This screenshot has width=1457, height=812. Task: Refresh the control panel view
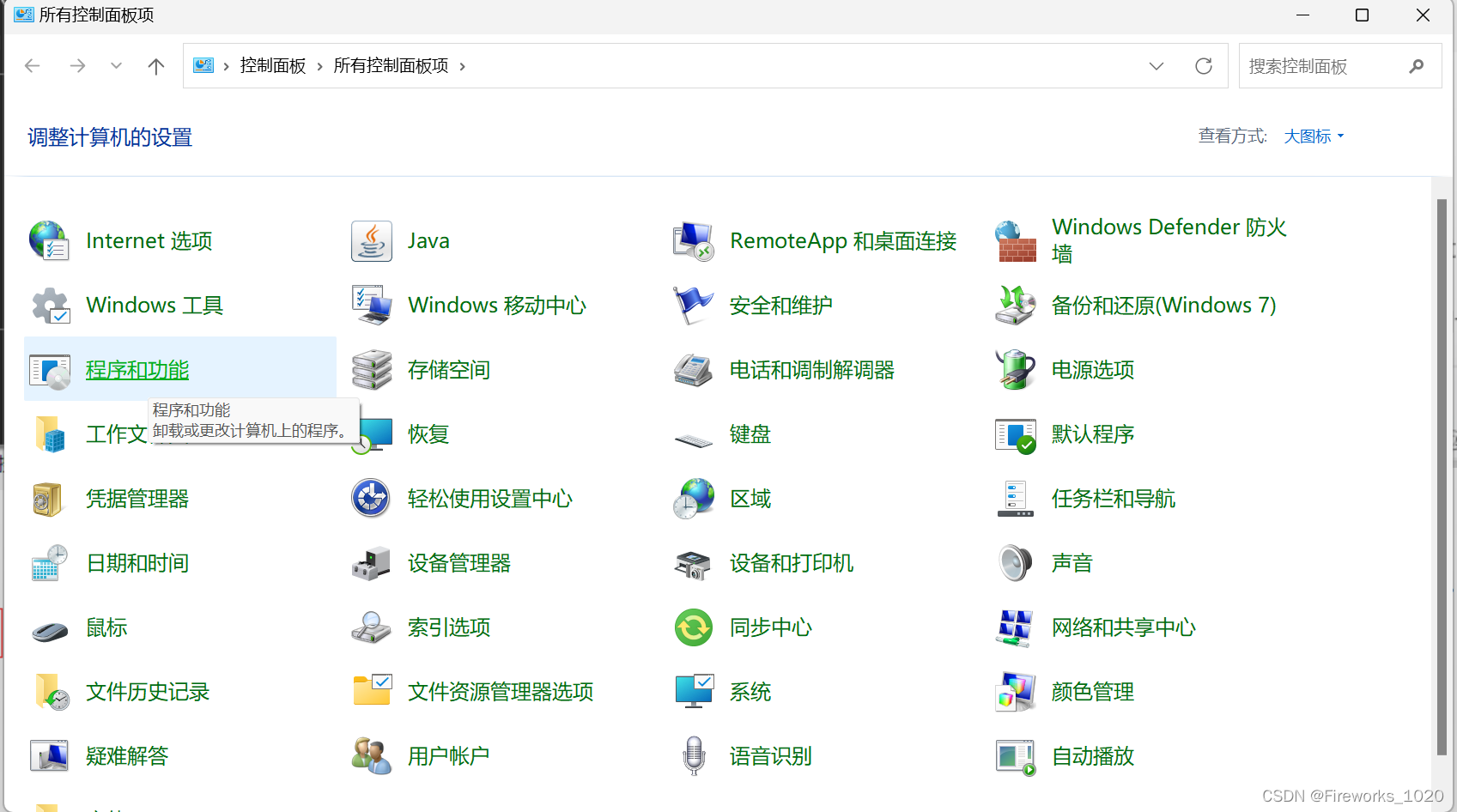1204,66
